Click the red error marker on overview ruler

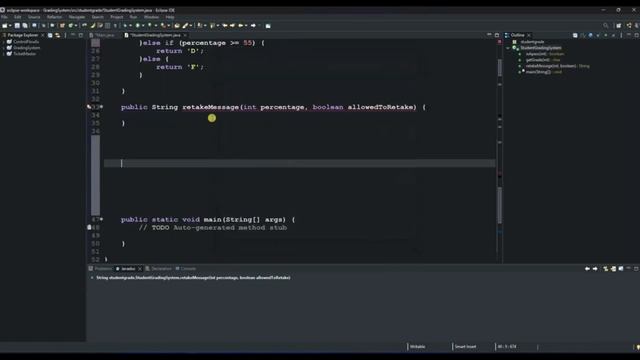500,42
